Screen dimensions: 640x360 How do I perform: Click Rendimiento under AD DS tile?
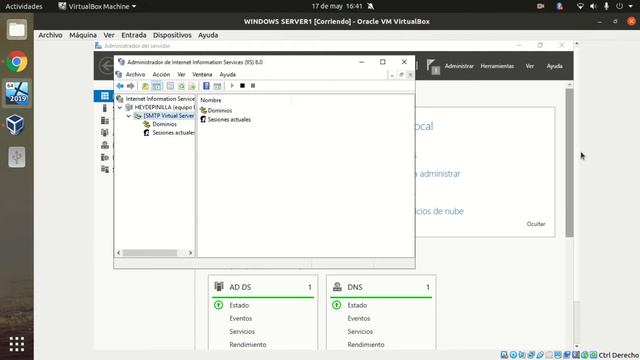[248, 344]
